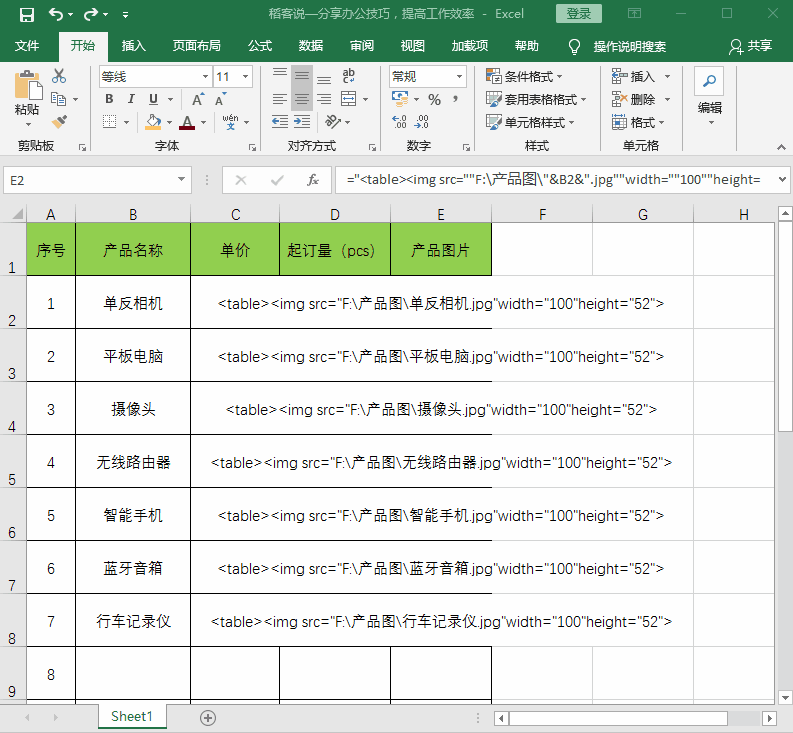Click the red font color button
Screen dimensions: 793x733
click(187, 122)
